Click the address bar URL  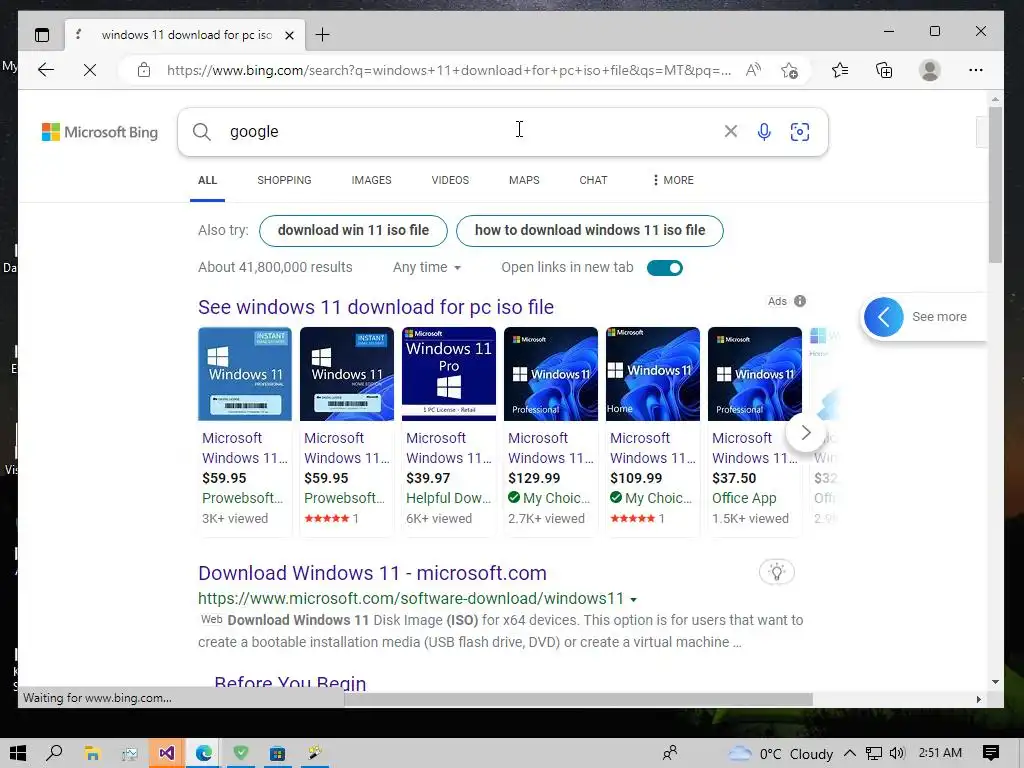point(449,70)
